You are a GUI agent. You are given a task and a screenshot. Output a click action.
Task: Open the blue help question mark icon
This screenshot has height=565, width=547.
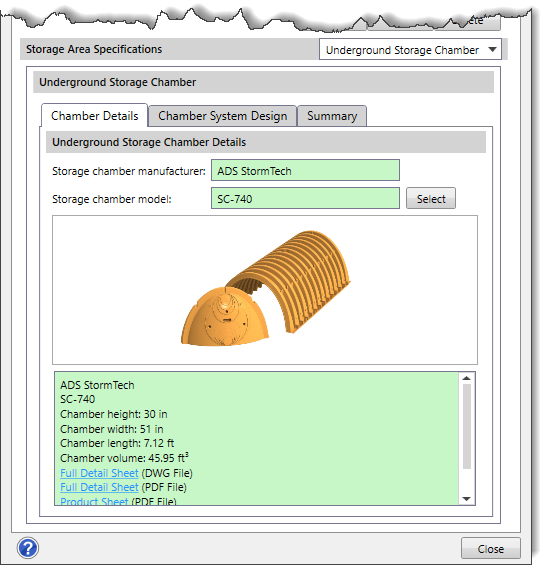click(x=28, y=548)
